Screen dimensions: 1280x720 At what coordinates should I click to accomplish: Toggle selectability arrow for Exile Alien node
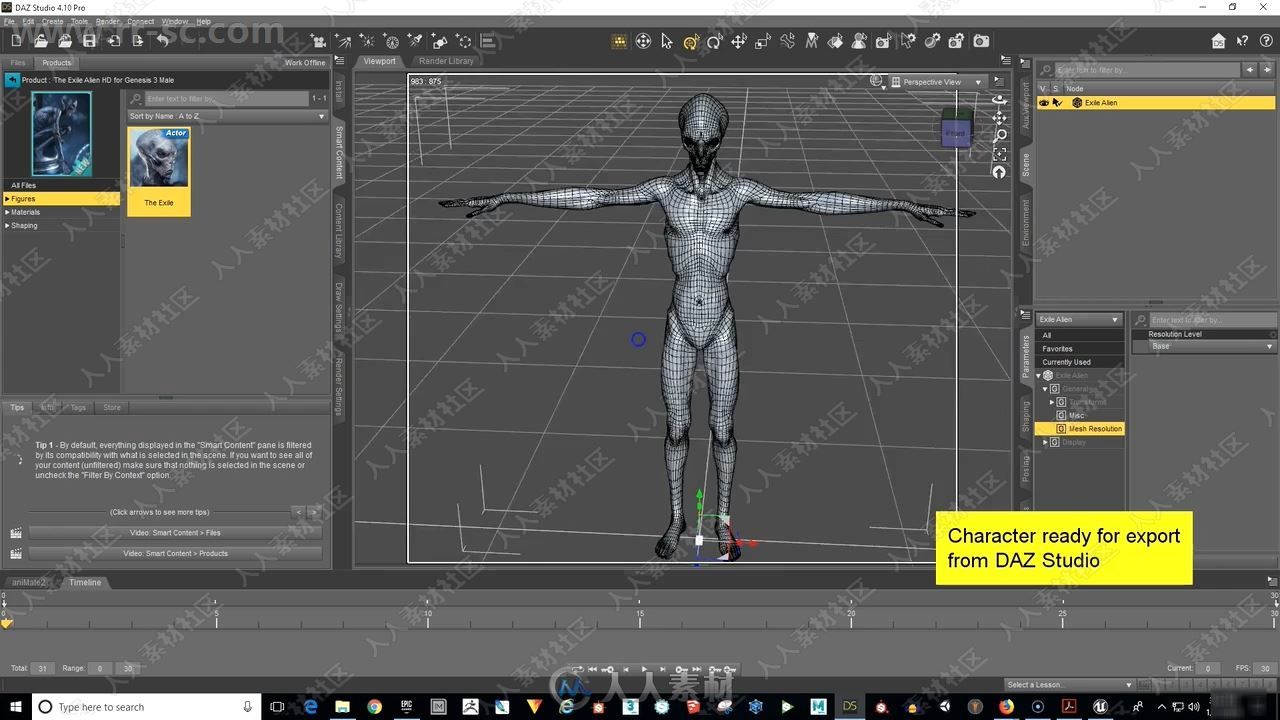[1057, 103]
